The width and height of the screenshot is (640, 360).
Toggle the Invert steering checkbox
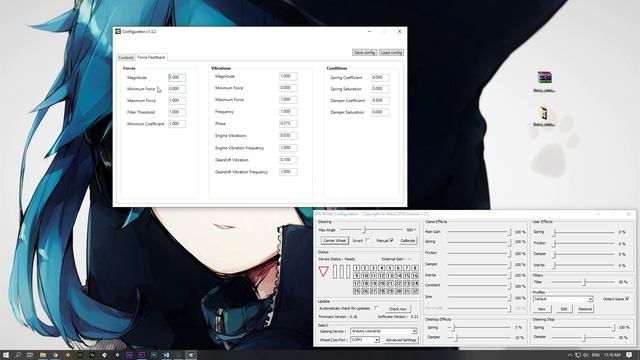pyautogui.click(x=367, y=240)
